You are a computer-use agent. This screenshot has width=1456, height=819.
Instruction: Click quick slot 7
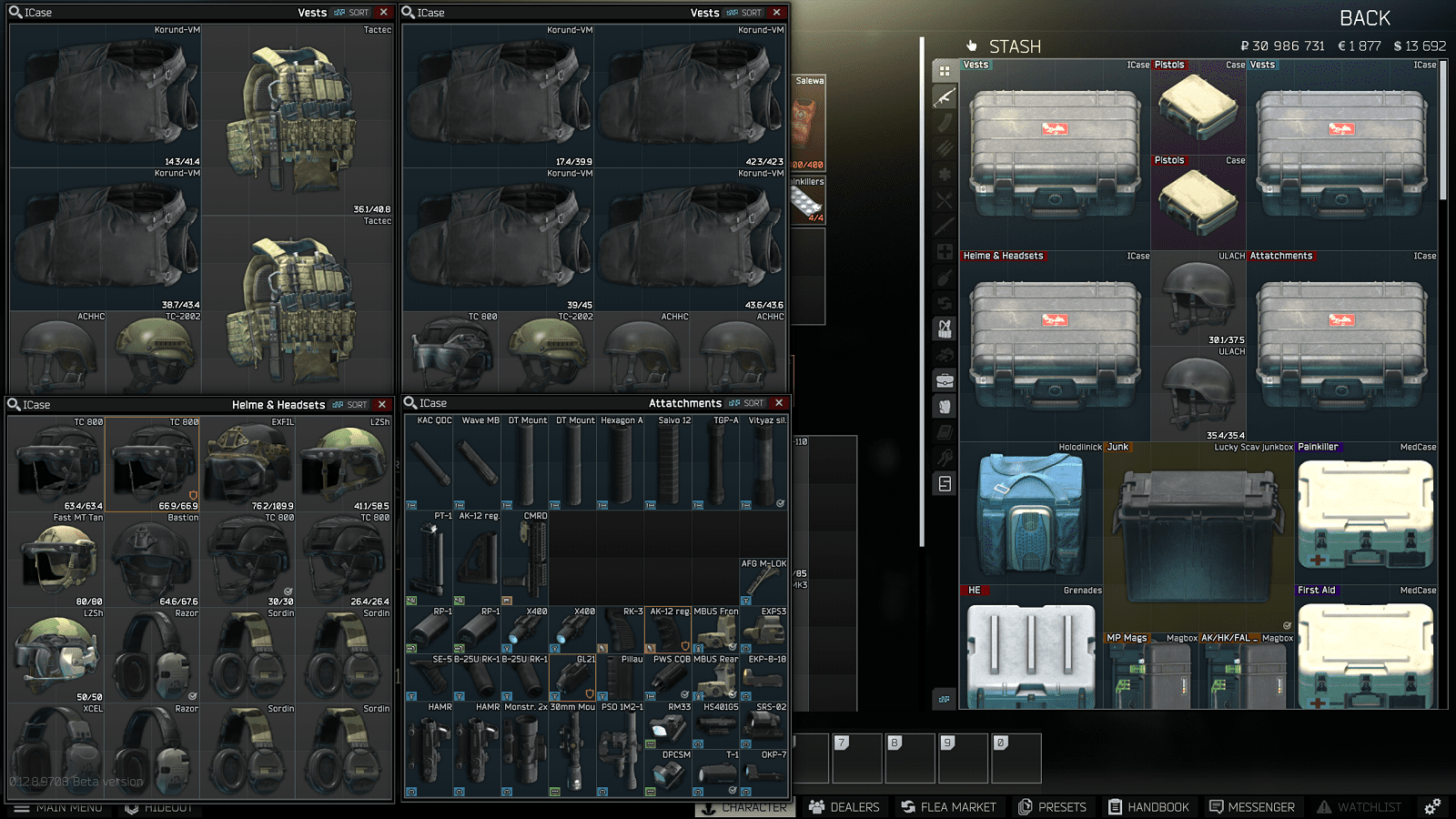point(856,758)
